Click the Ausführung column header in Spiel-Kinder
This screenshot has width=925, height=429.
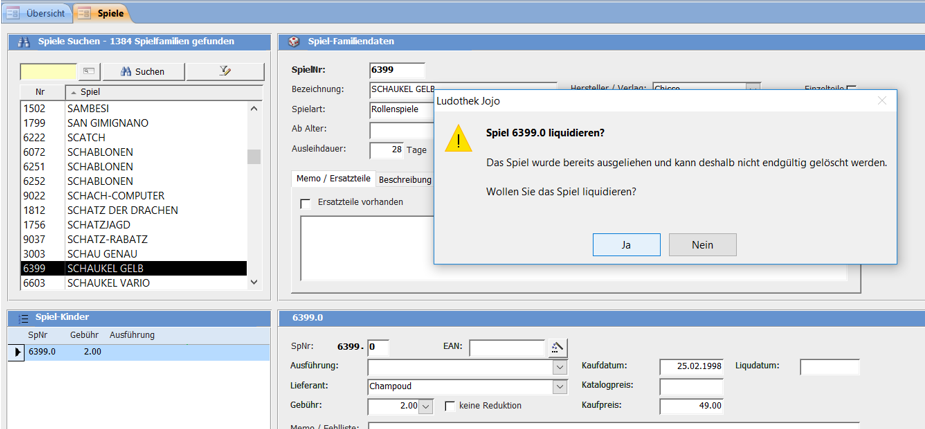point(132,335)
